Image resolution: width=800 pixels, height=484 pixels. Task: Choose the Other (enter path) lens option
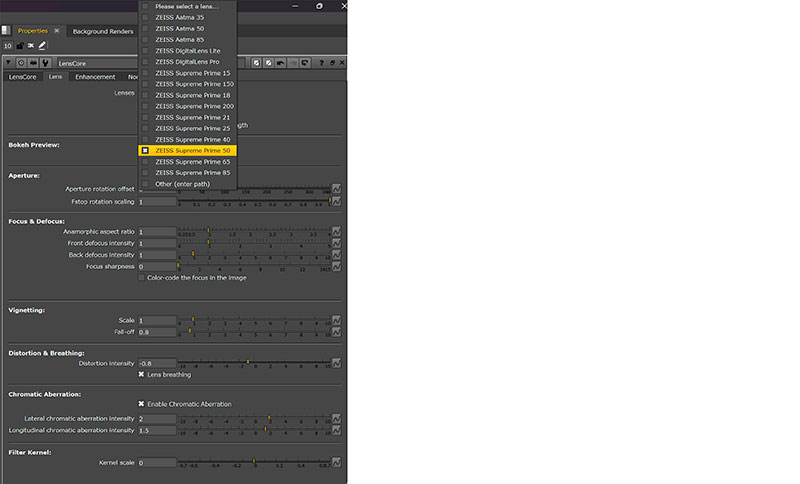187,184
